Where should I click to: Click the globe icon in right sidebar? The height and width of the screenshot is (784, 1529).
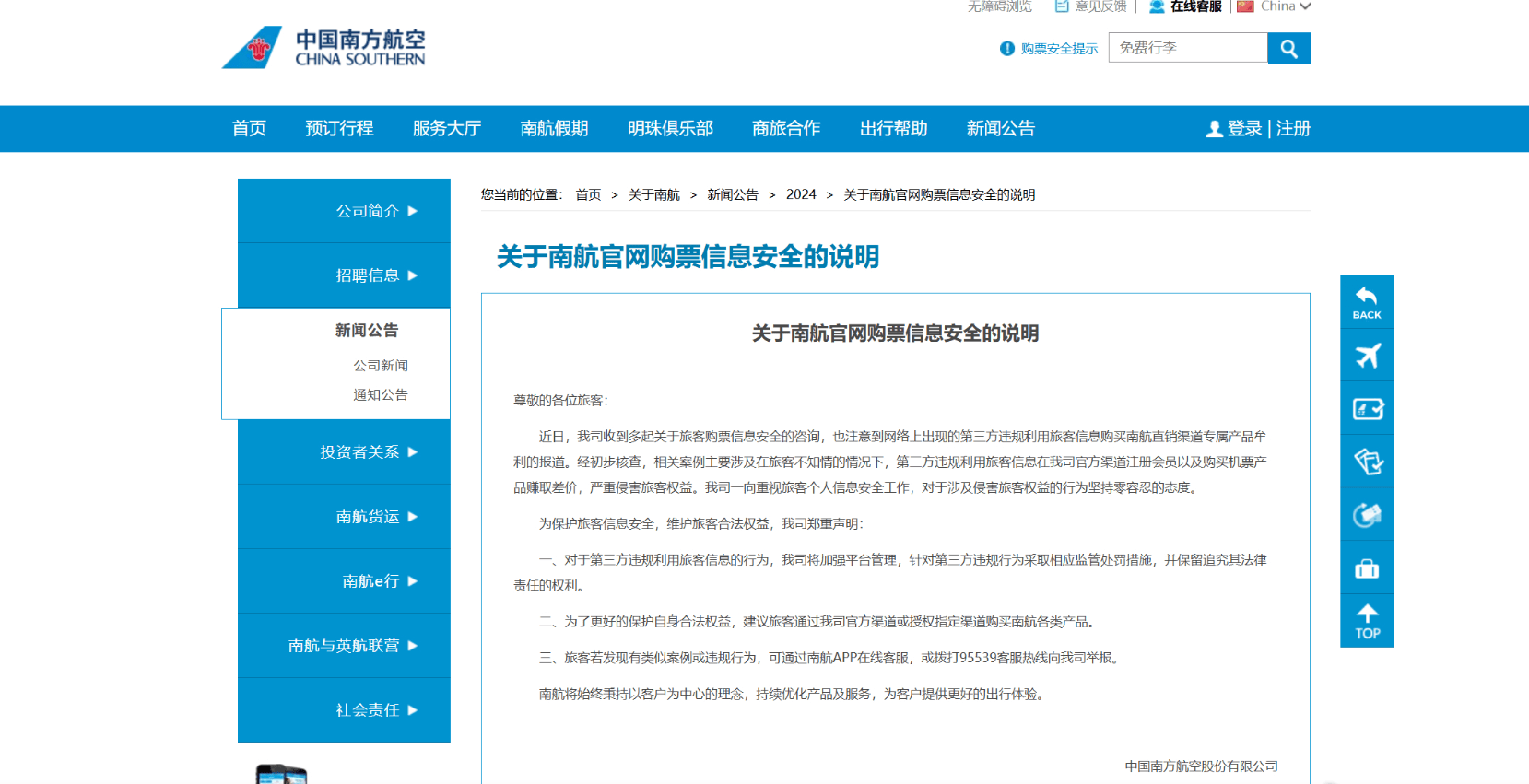point(1367,515)
